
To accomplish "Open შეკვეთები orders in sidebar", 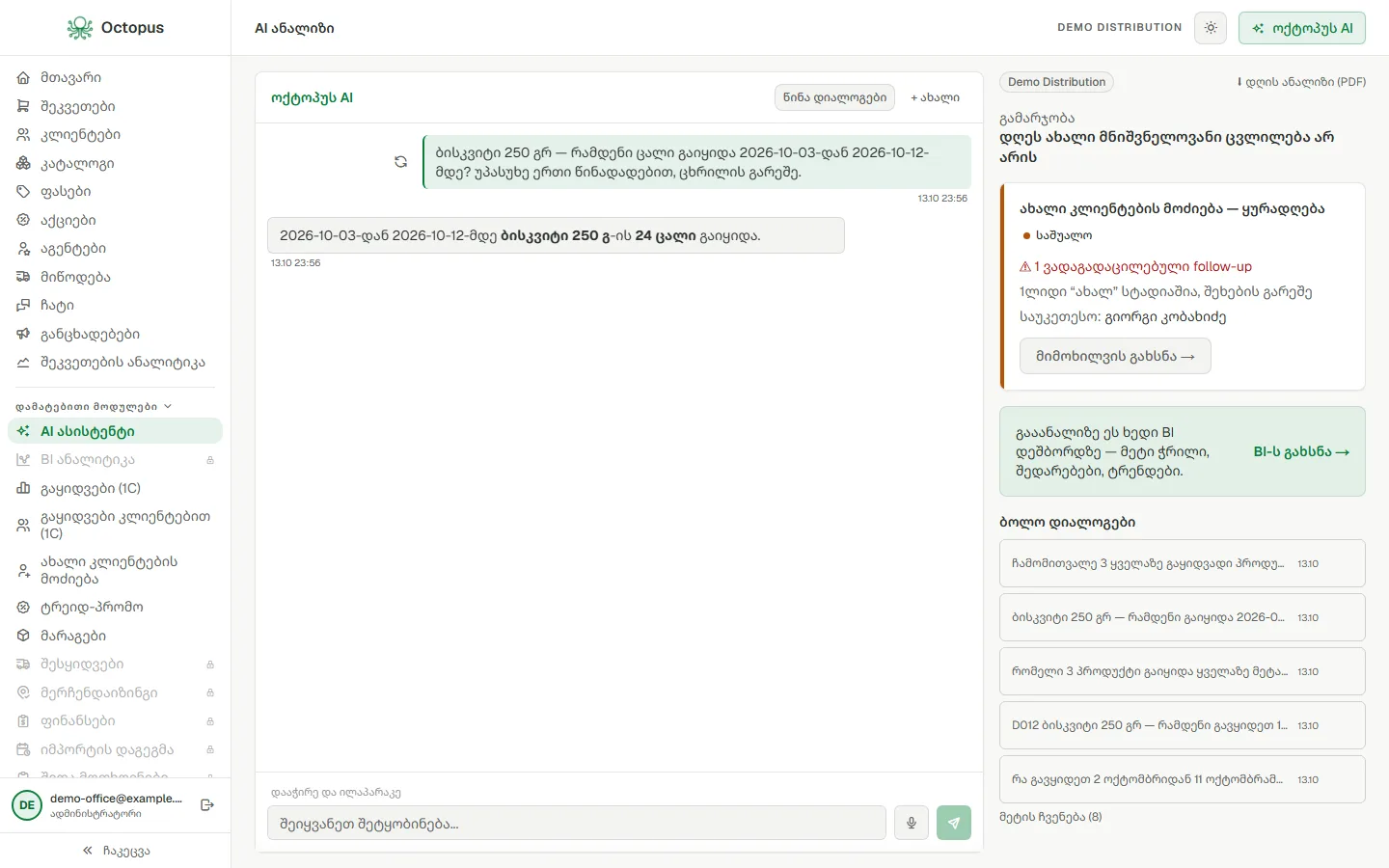I will tap(115, 106).
